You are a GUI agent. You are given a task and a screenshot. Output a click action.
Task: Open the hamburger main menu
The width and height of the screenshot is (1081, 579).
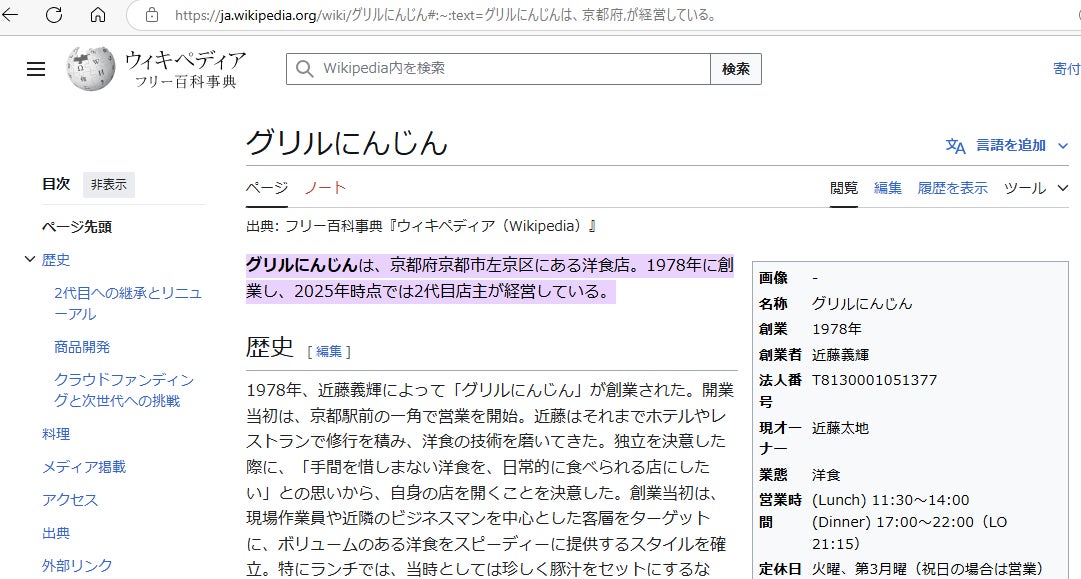point(36,69)
